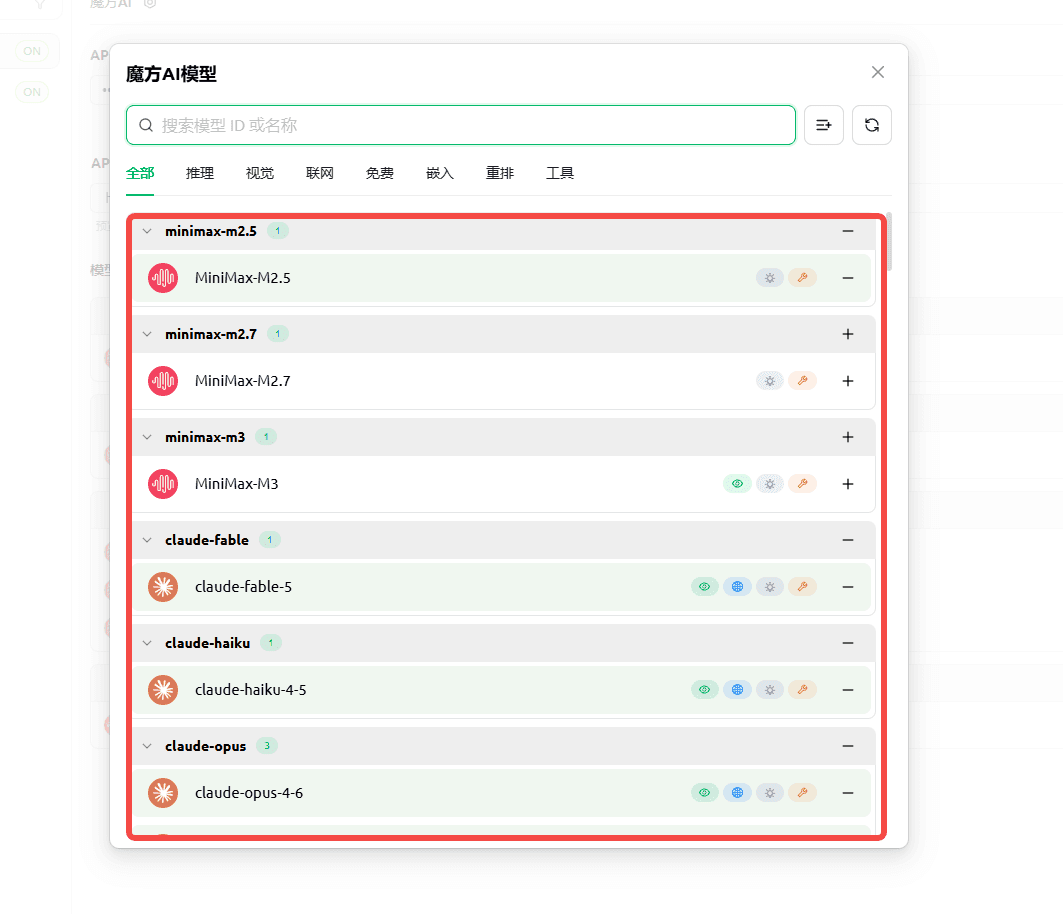
Task: Collapse the minimax-m2.7 group chevron
Action: [147, 334]
